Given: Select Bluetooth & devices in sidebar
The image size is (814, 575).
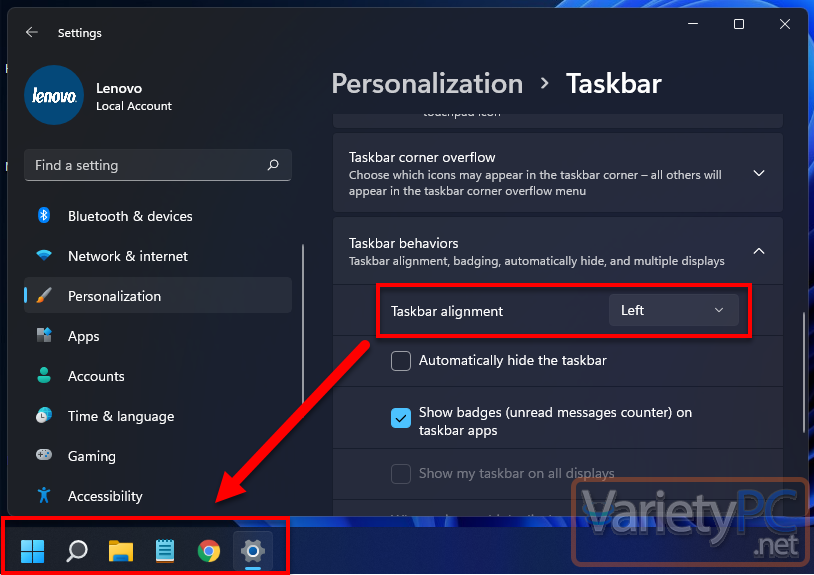Looking at the screenshot, I should [130, 216].
